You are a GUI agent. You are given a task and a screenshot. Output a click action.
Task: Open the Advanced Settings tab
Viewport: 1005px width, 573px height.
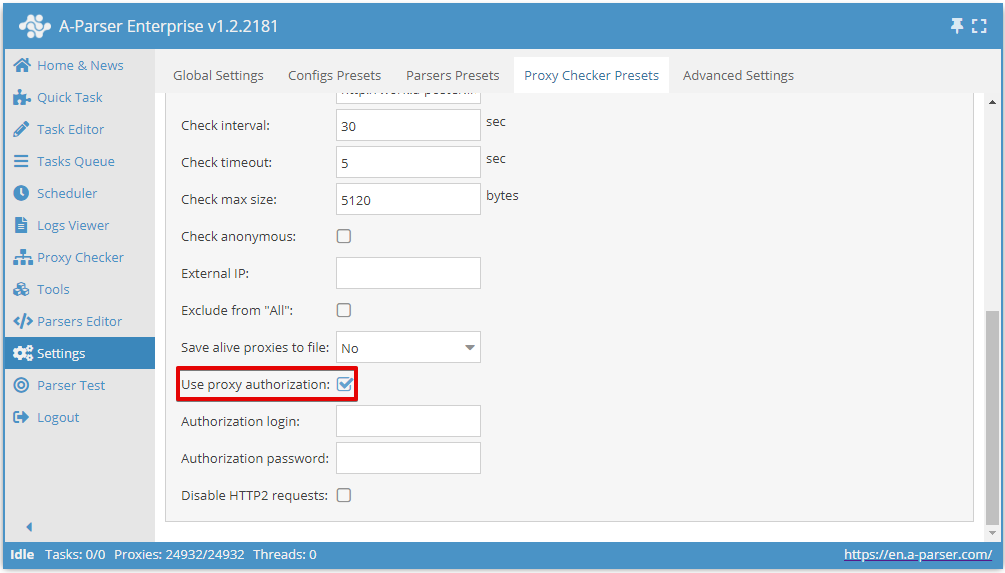[738, 75]
